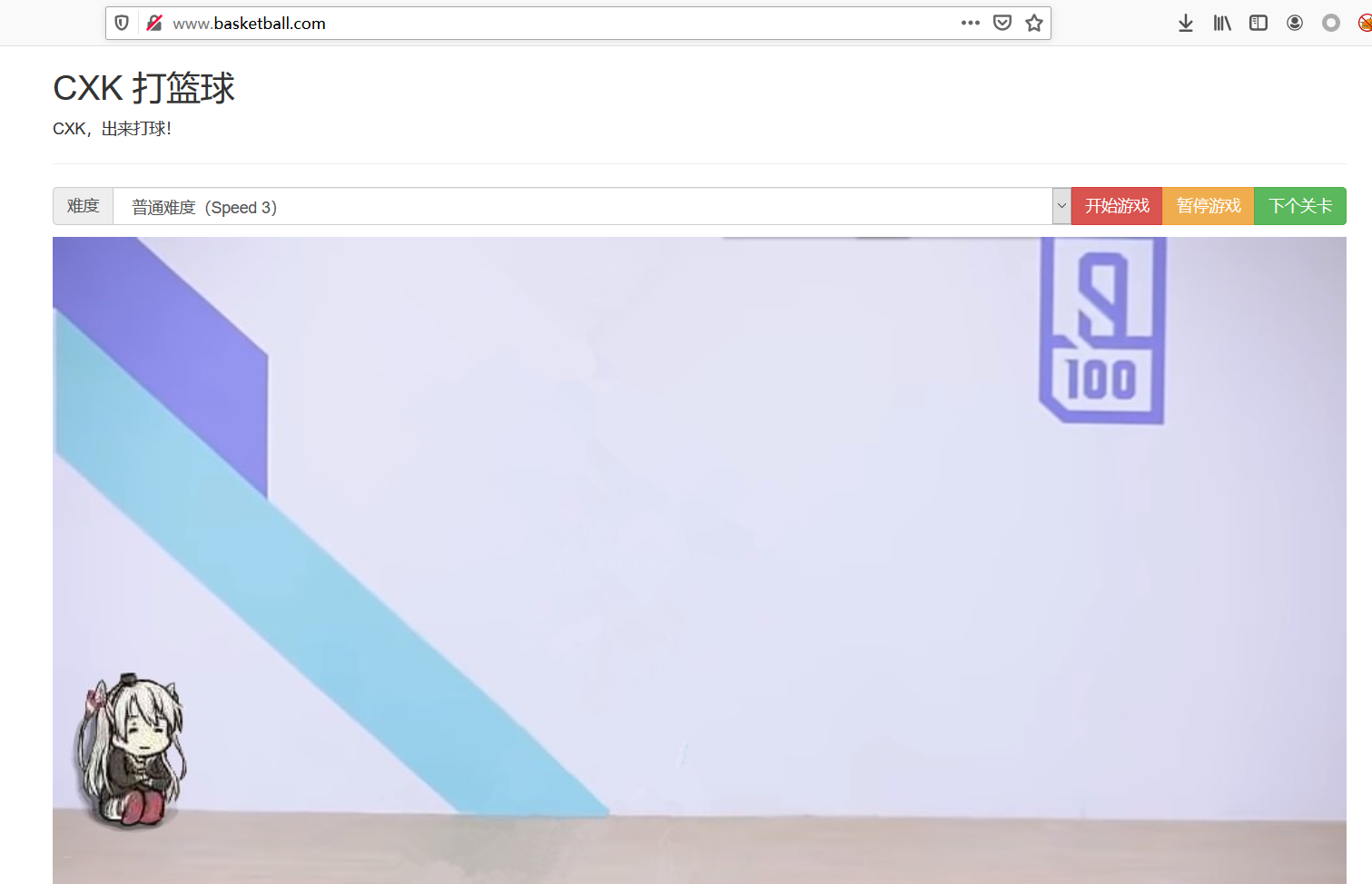Click the 难度 label beside the dropdown

coord(83,206)
